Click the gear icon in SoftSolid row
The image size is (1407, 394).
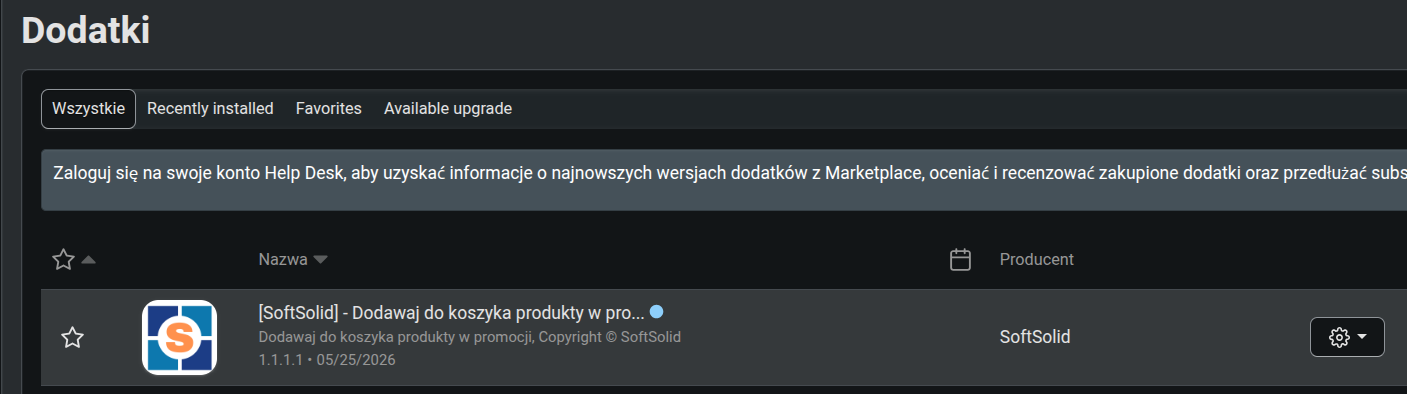pyautogui.click(x=1338, y=337)
